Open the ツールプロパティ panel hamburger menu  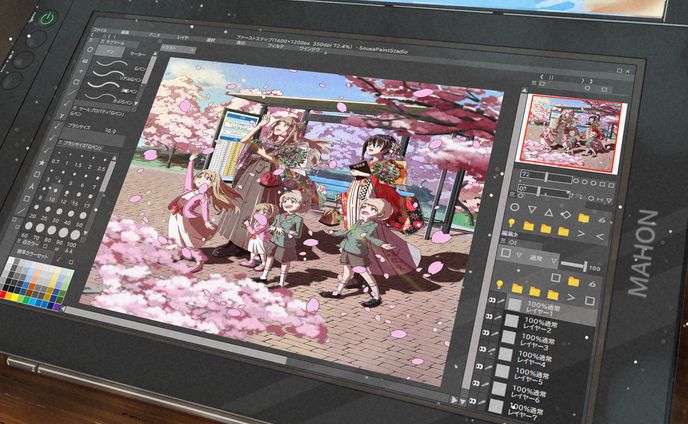(75, 107)
